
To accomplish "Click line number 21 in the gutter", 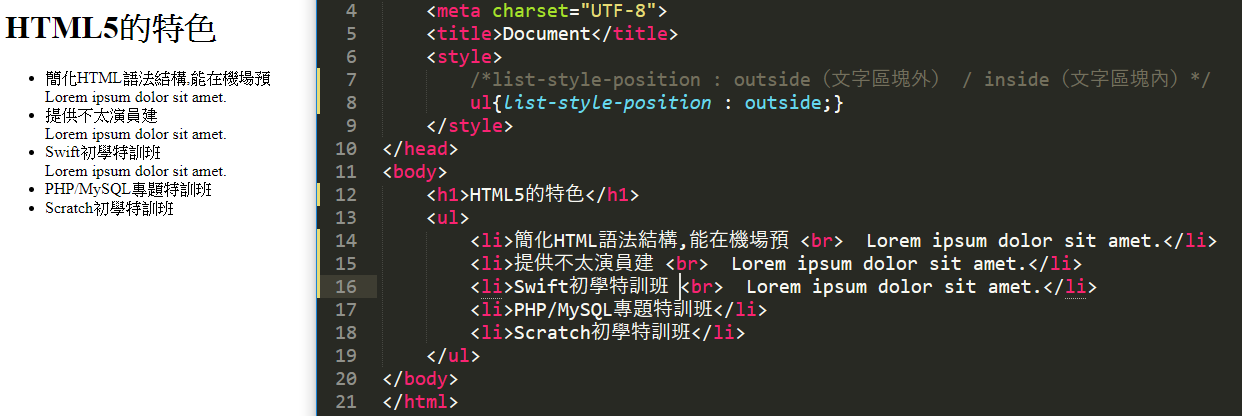I will tap(345, 402).
